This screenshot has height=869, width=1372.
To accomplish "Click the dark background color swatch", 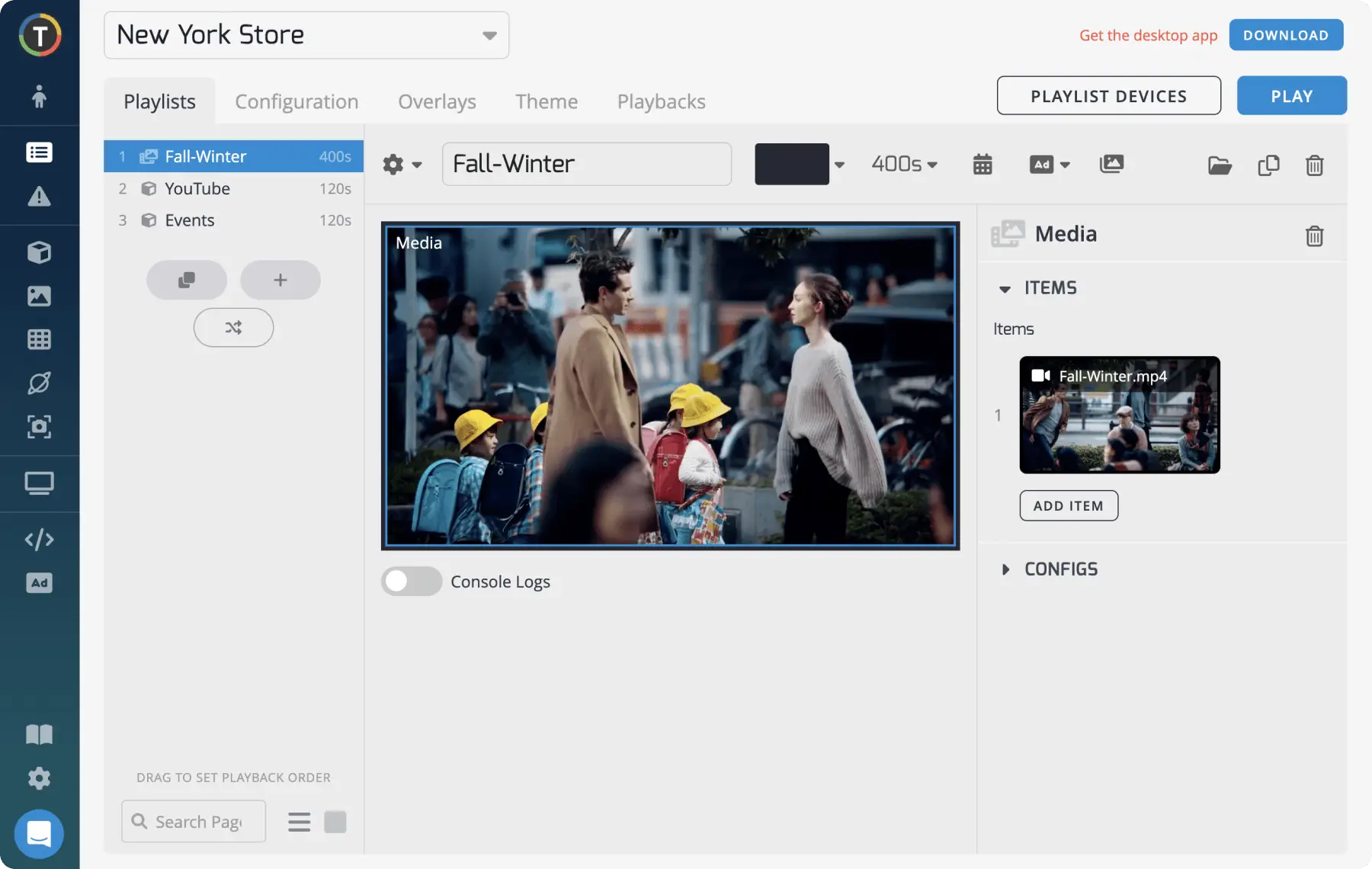I will [792, 164].
